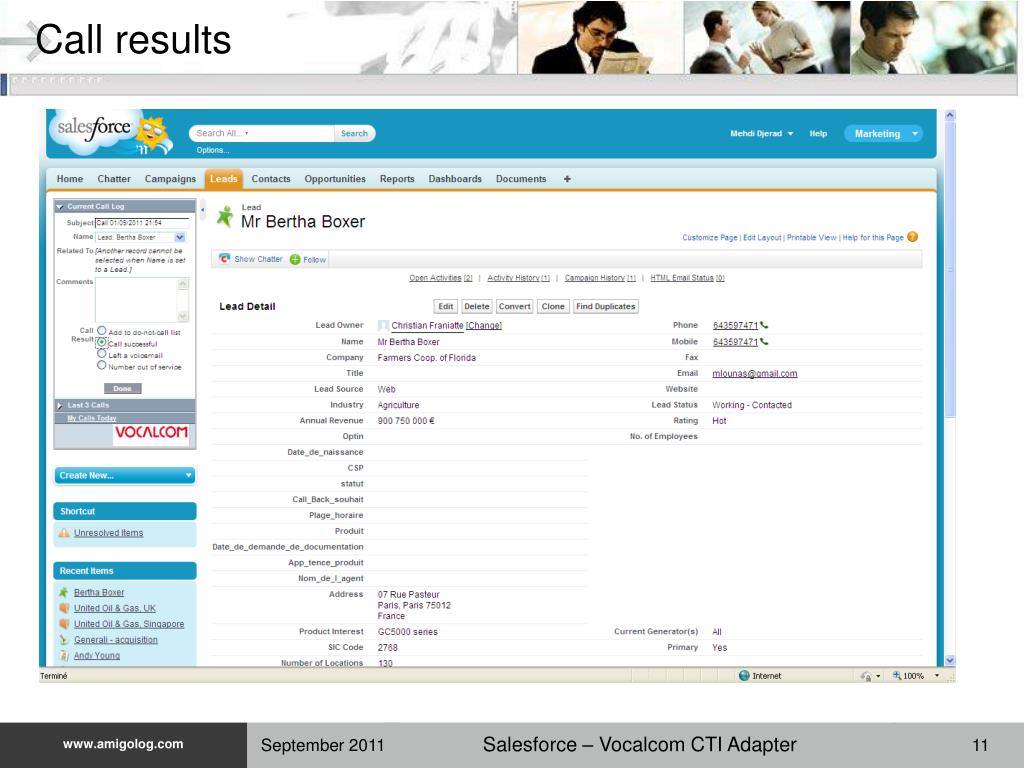This screenshot has width=1024, height=768.
Task: Click the Show Chatter icon
Action: (x=224, y=259)
